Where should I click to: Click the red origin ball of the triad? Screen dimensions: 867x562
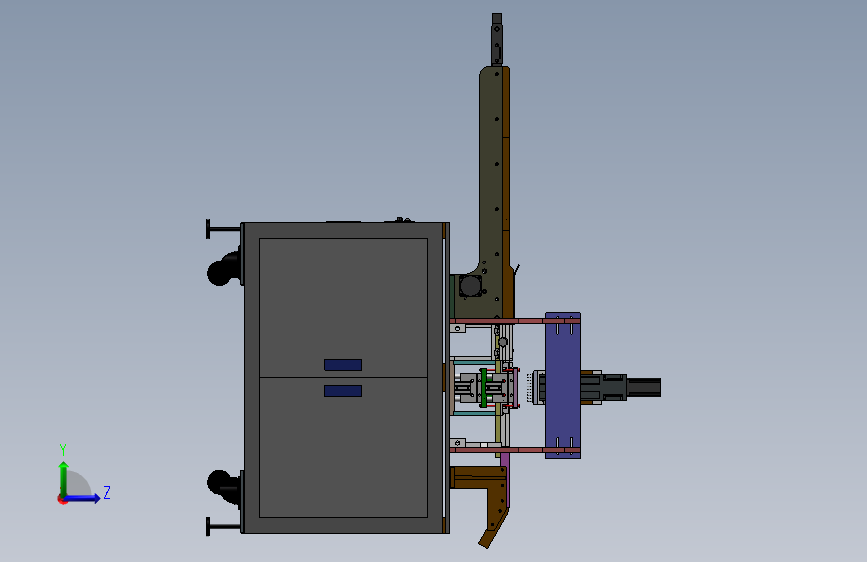62,499
